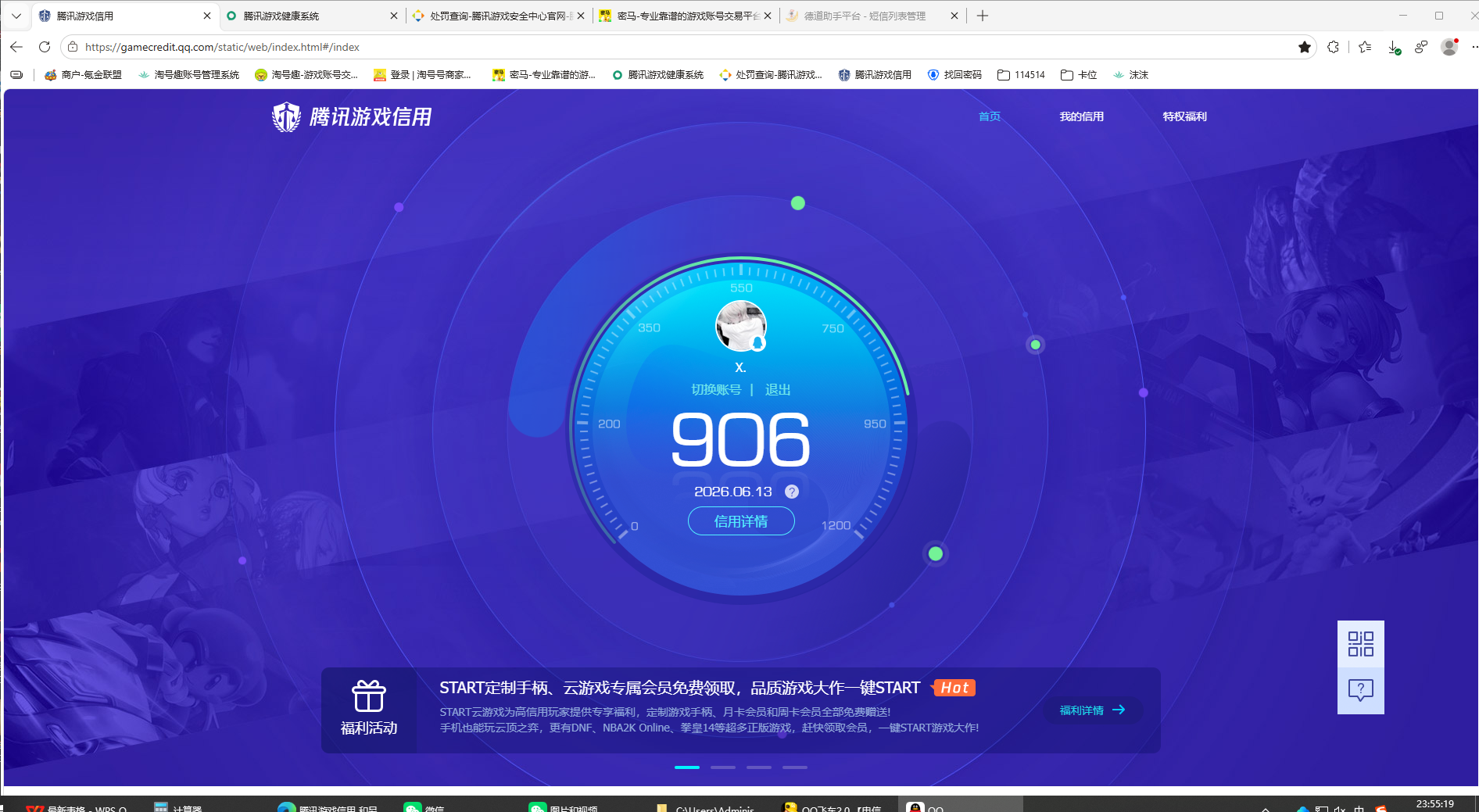
Task: Open the 处罚查询 bookmark in favorites bar
Action: coord(771,75)
